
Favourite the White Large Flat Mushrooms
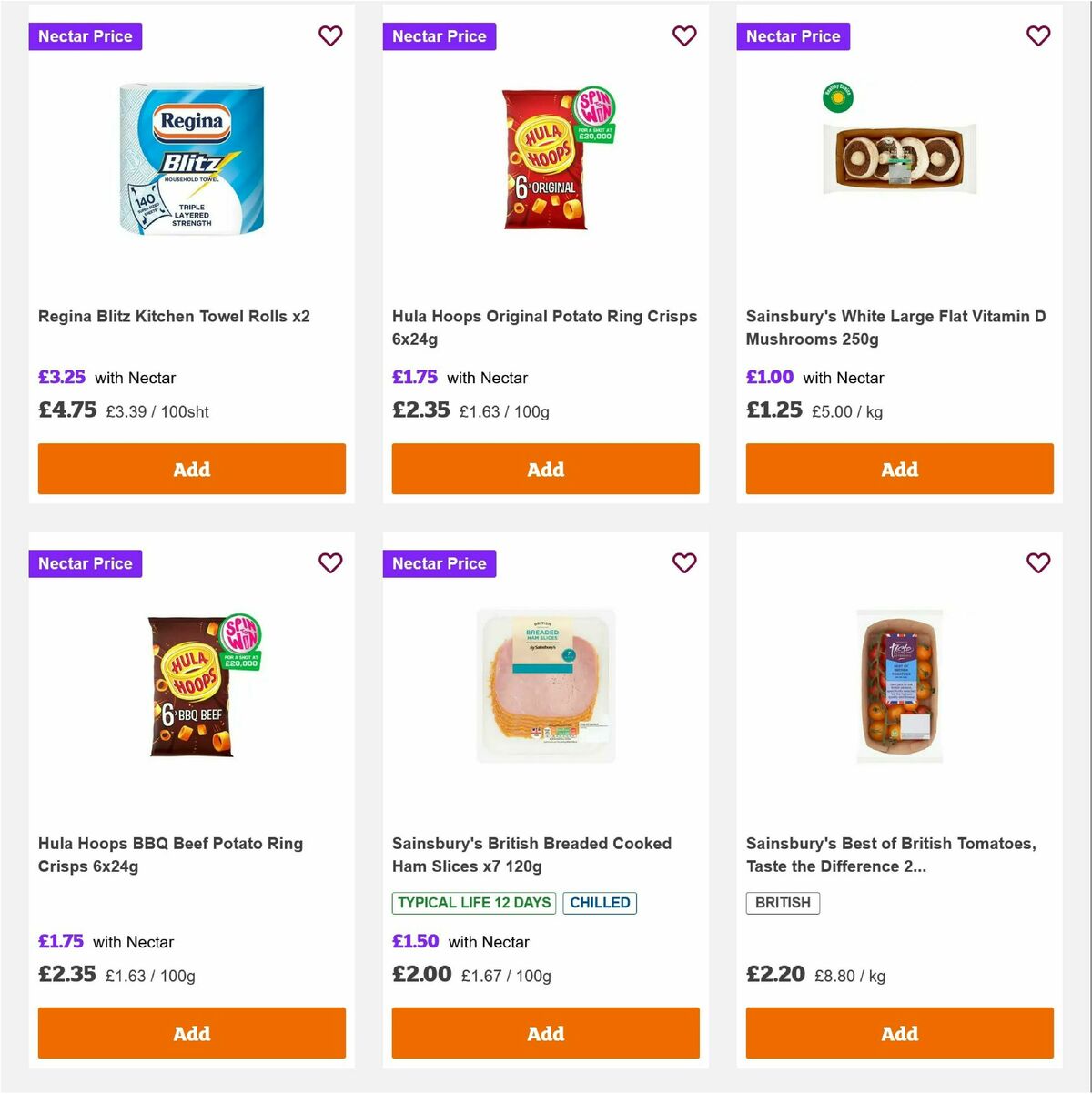point(1038,35)
